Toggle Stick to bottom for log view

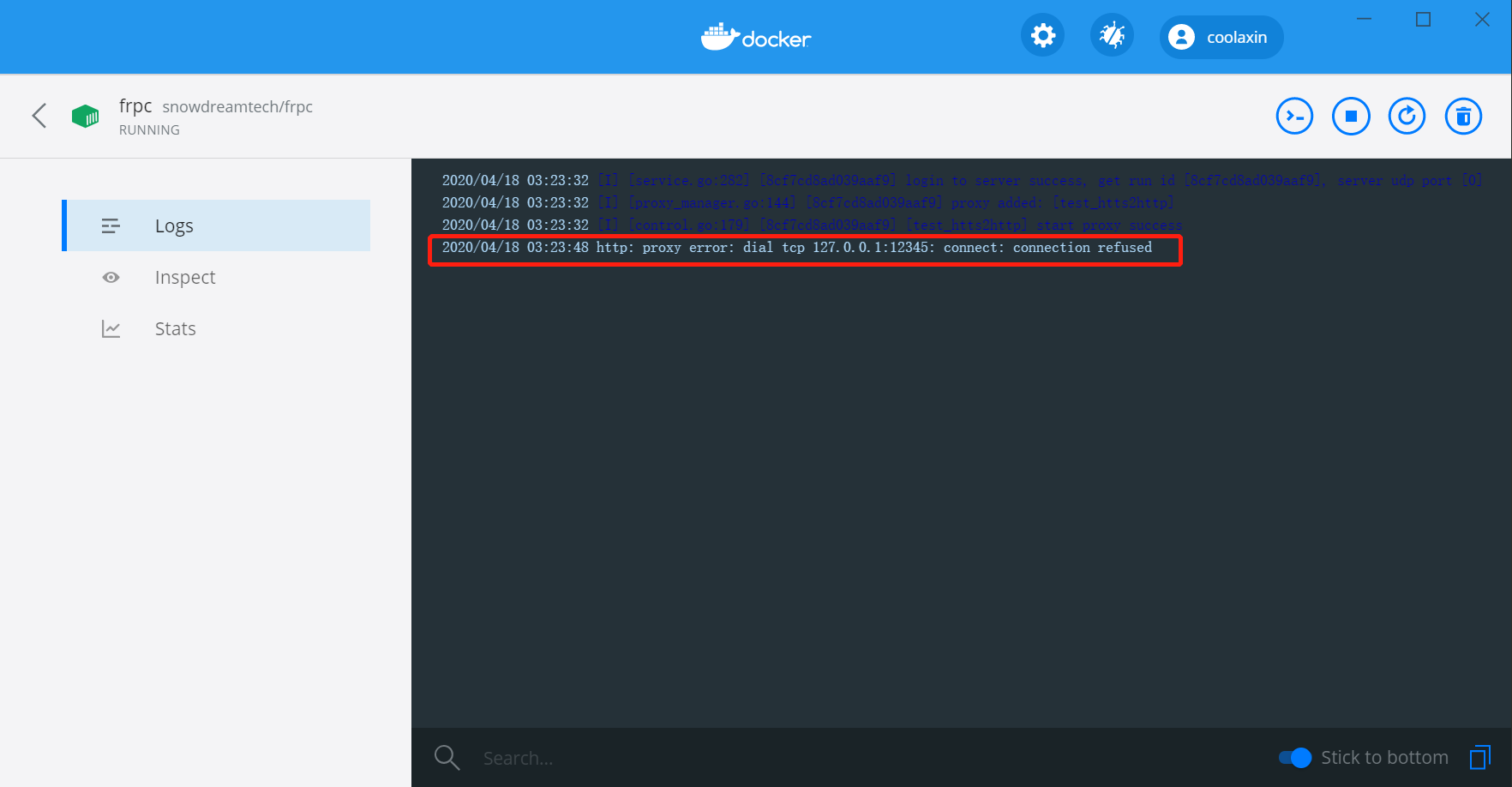(x=1296, y=758)
